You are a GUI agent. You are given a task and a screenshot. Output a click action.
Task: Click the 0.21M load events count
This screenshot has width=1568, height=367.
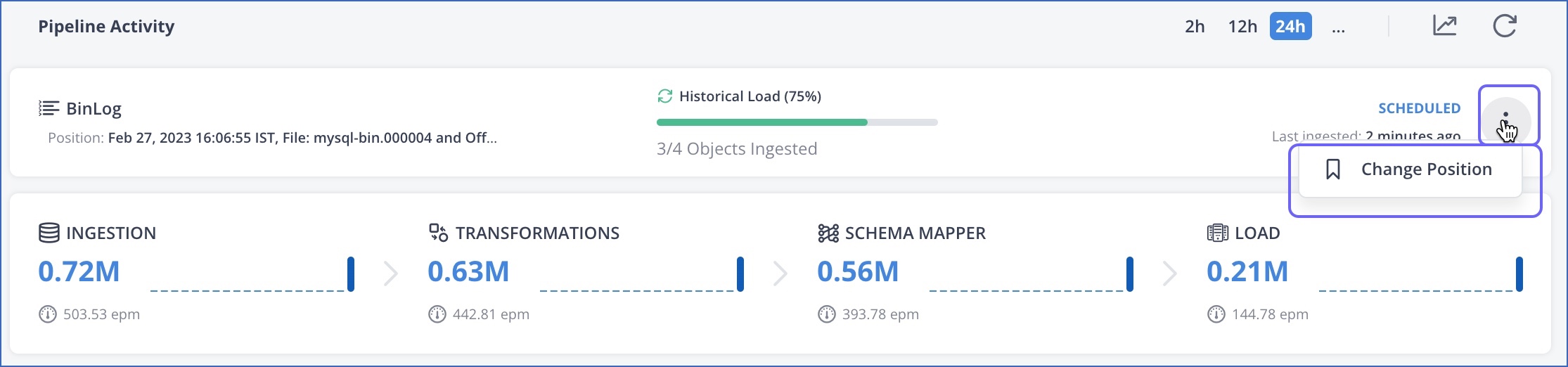tap(1247, 271)
